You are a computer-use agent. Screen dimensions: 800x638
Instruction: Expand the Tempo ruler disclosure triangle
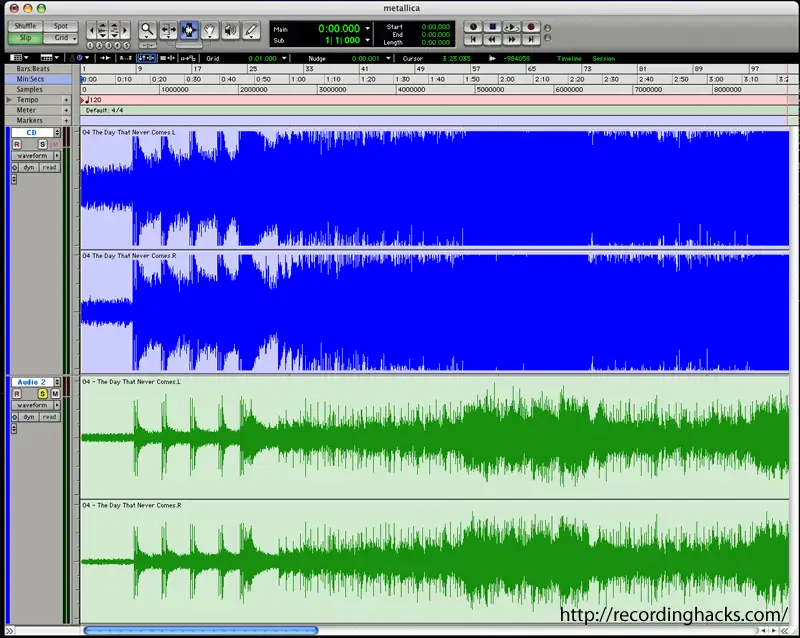click(x=9, y=100)
